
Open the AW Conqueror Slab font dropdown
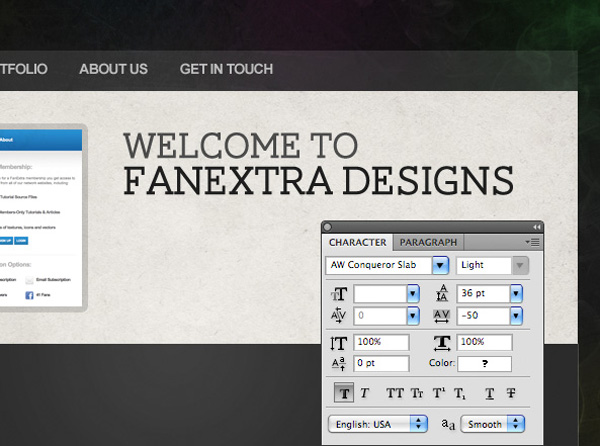440,265
